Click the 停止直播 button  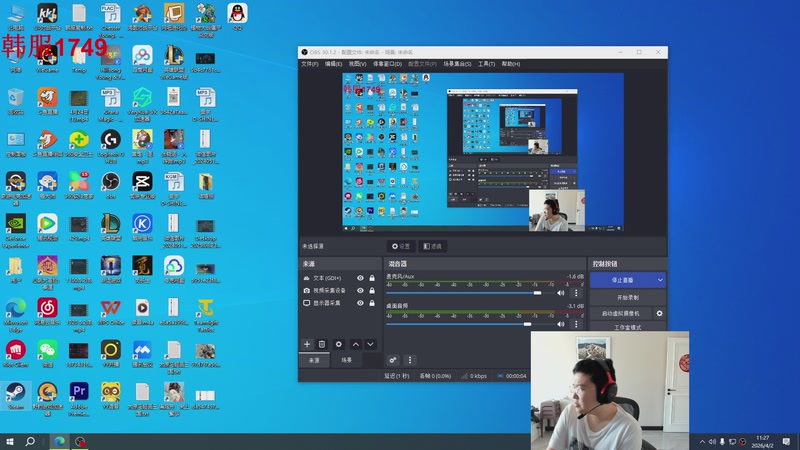click(622, 280)
